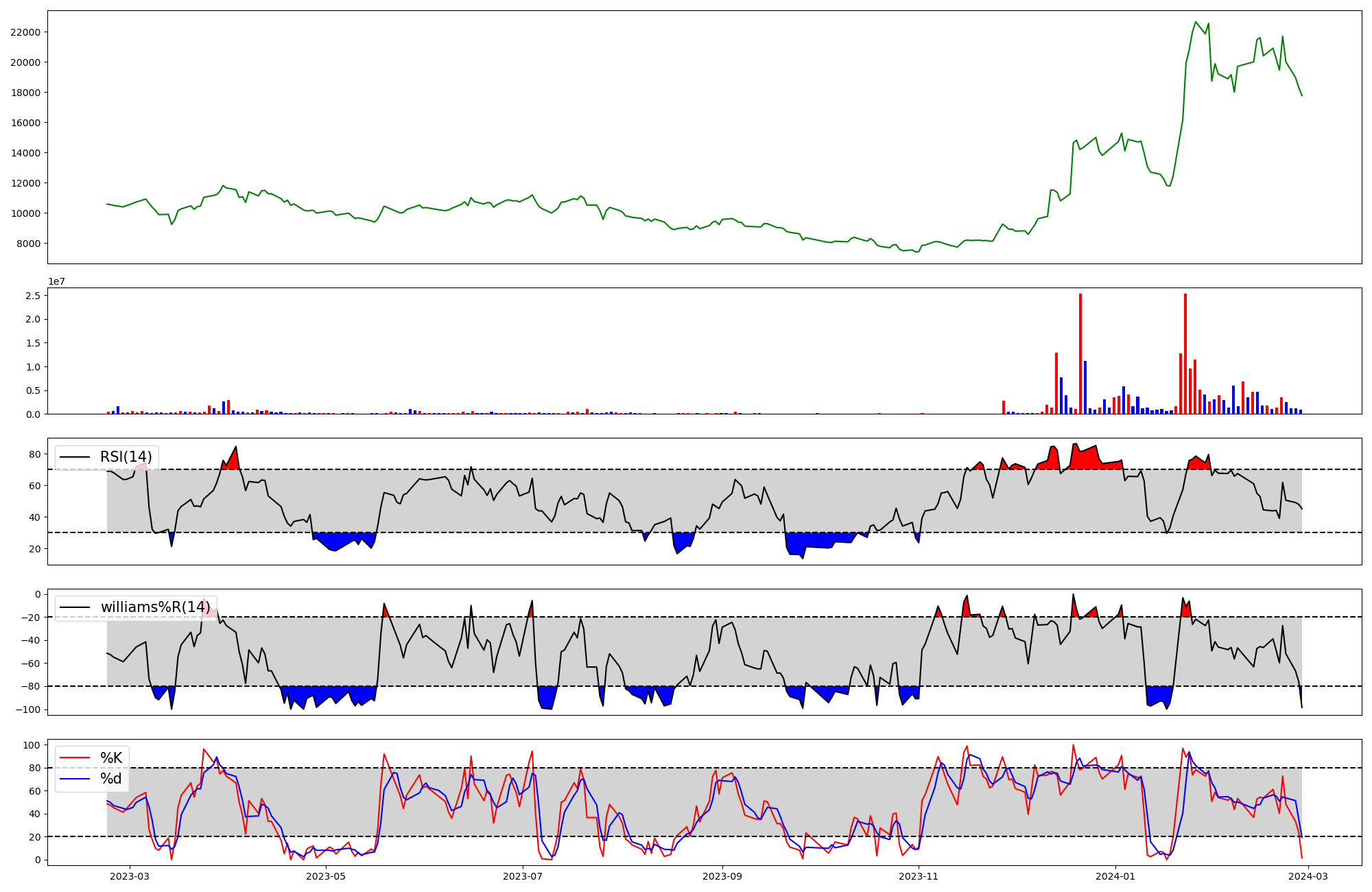The height and width of the screenshot is (892, 1372).
Task: Click the RSI(14) legend label
Action: click(126, 457)
